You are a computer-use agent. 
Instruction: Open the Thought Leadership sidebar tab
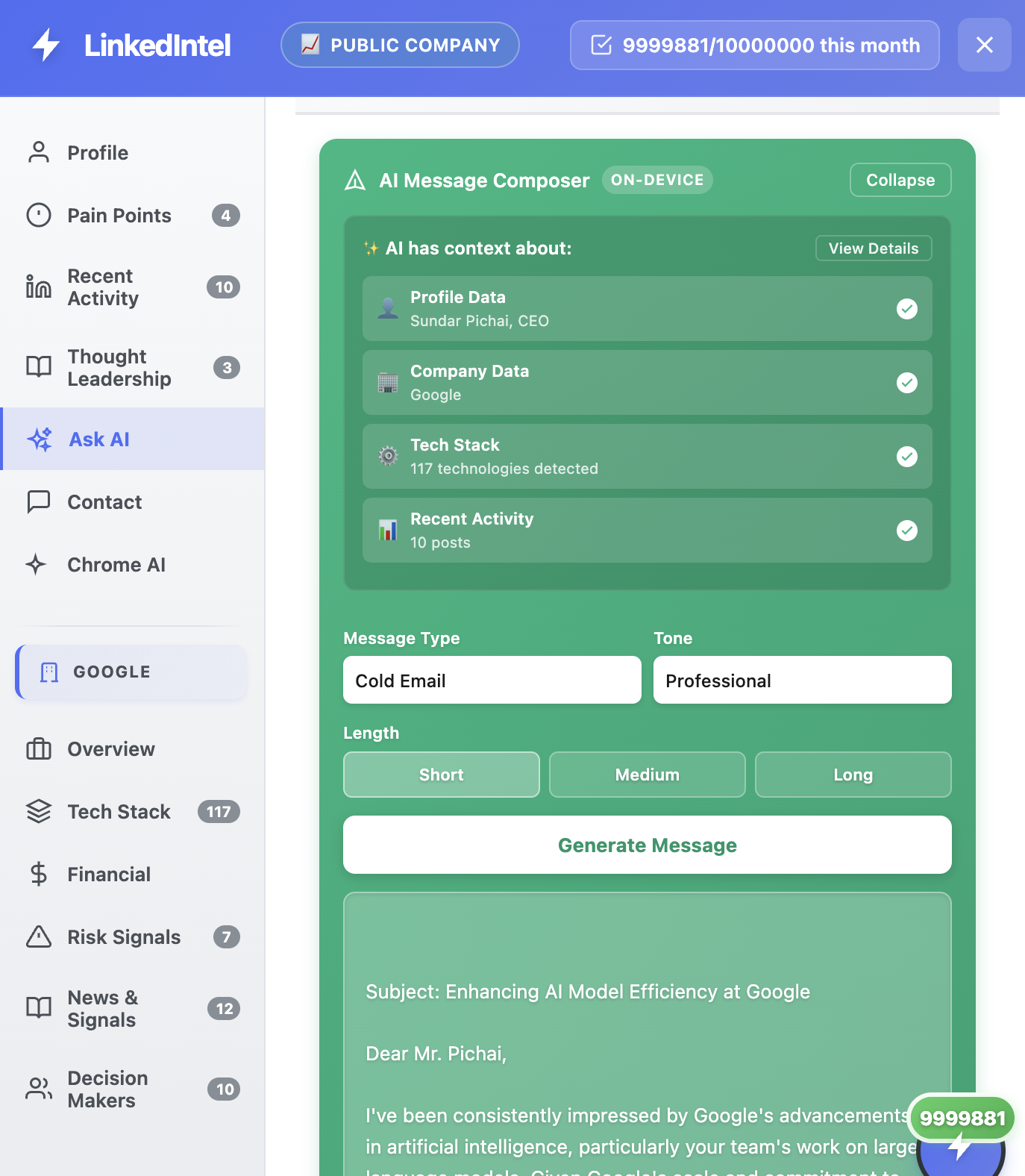(133, 367)
